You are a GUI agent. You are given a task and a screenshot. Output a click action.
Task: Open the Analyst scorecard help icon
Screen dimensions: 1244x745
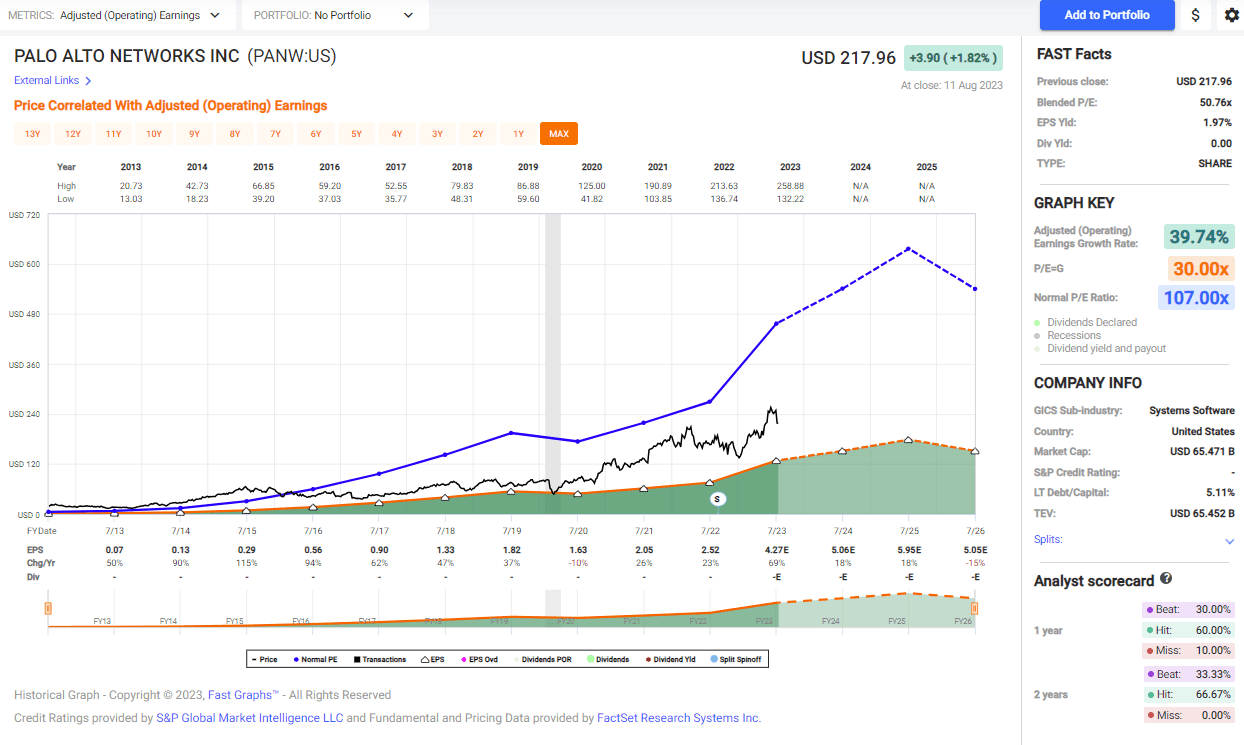click(x=1166, y=579)
